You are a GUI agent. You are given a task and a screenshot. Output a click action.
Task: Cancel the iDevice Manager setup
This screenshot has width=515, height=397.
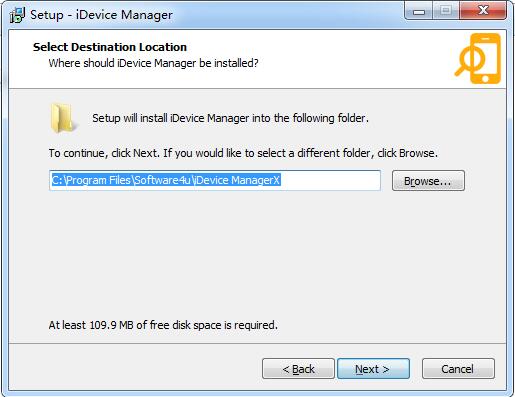[x=458, y=369]
